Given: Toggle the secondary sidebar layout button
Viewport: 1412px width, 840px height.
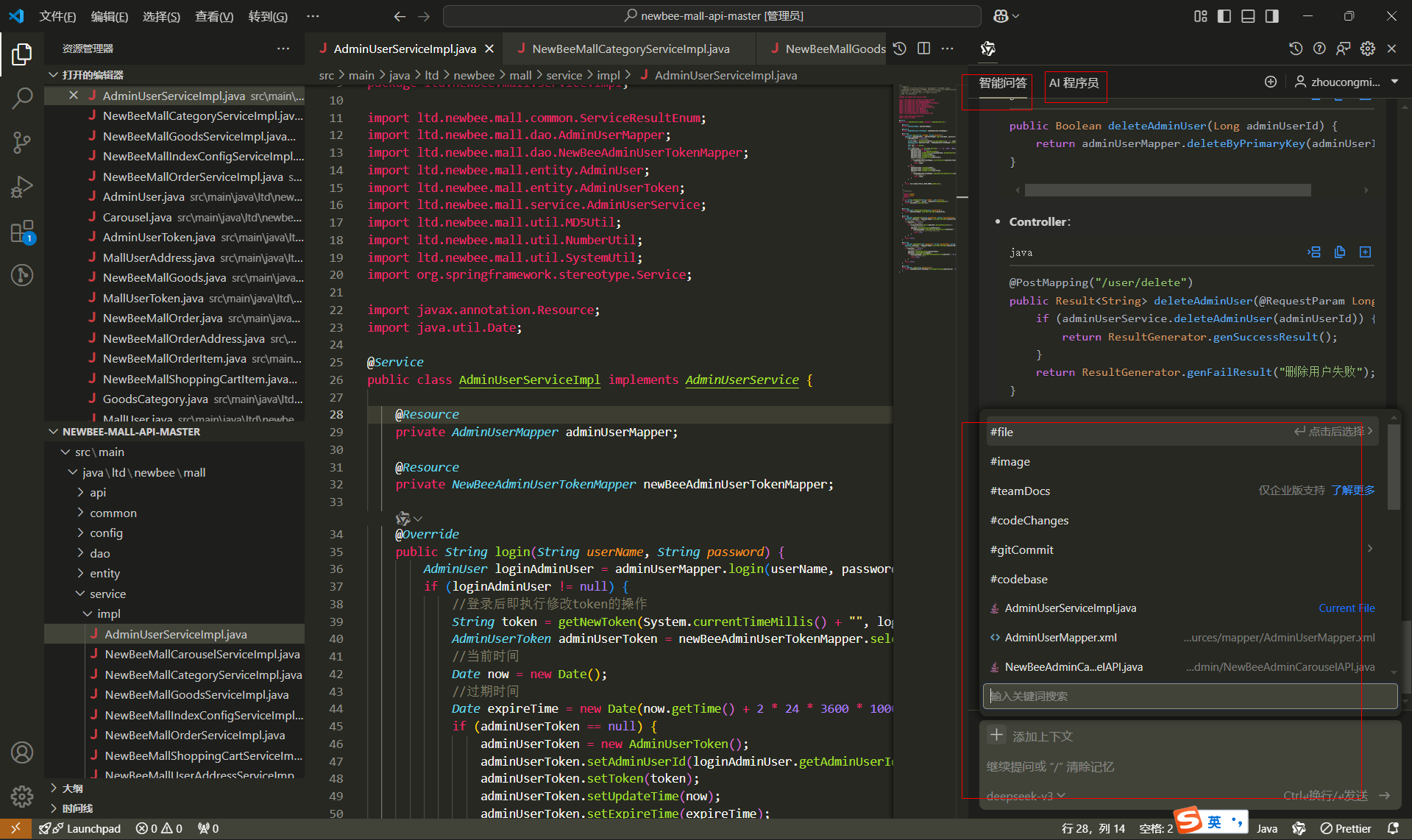Looking at the screenshot, I should tap(1271, 16).
